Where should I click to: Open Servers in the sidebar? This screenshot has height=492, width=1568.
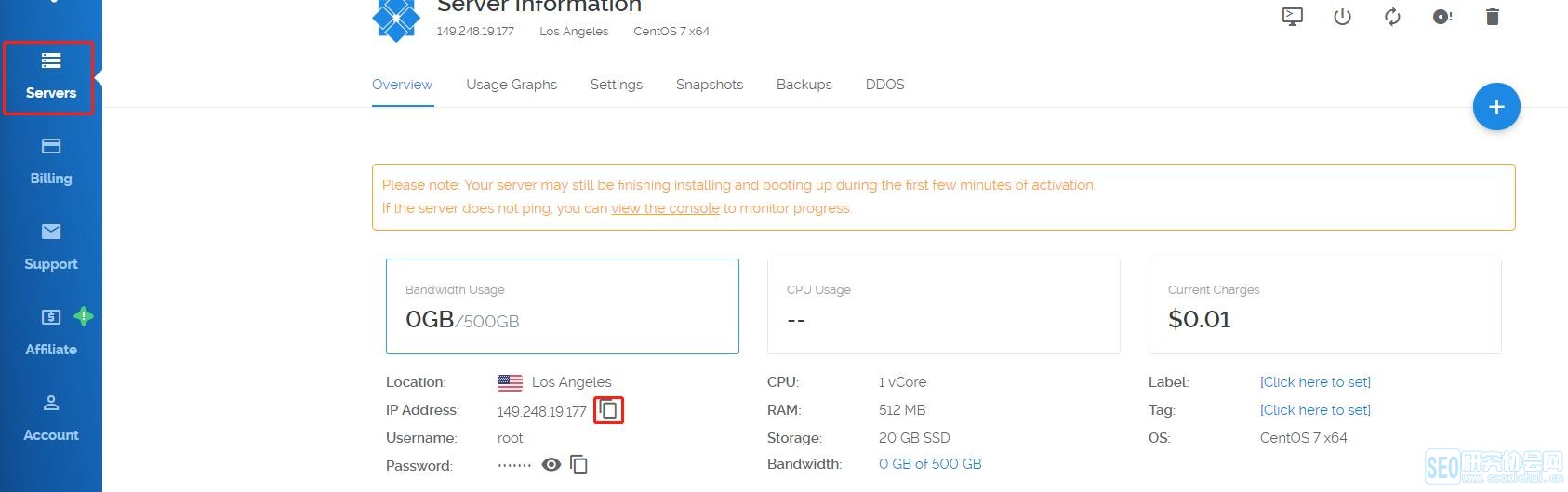(50, 77)
